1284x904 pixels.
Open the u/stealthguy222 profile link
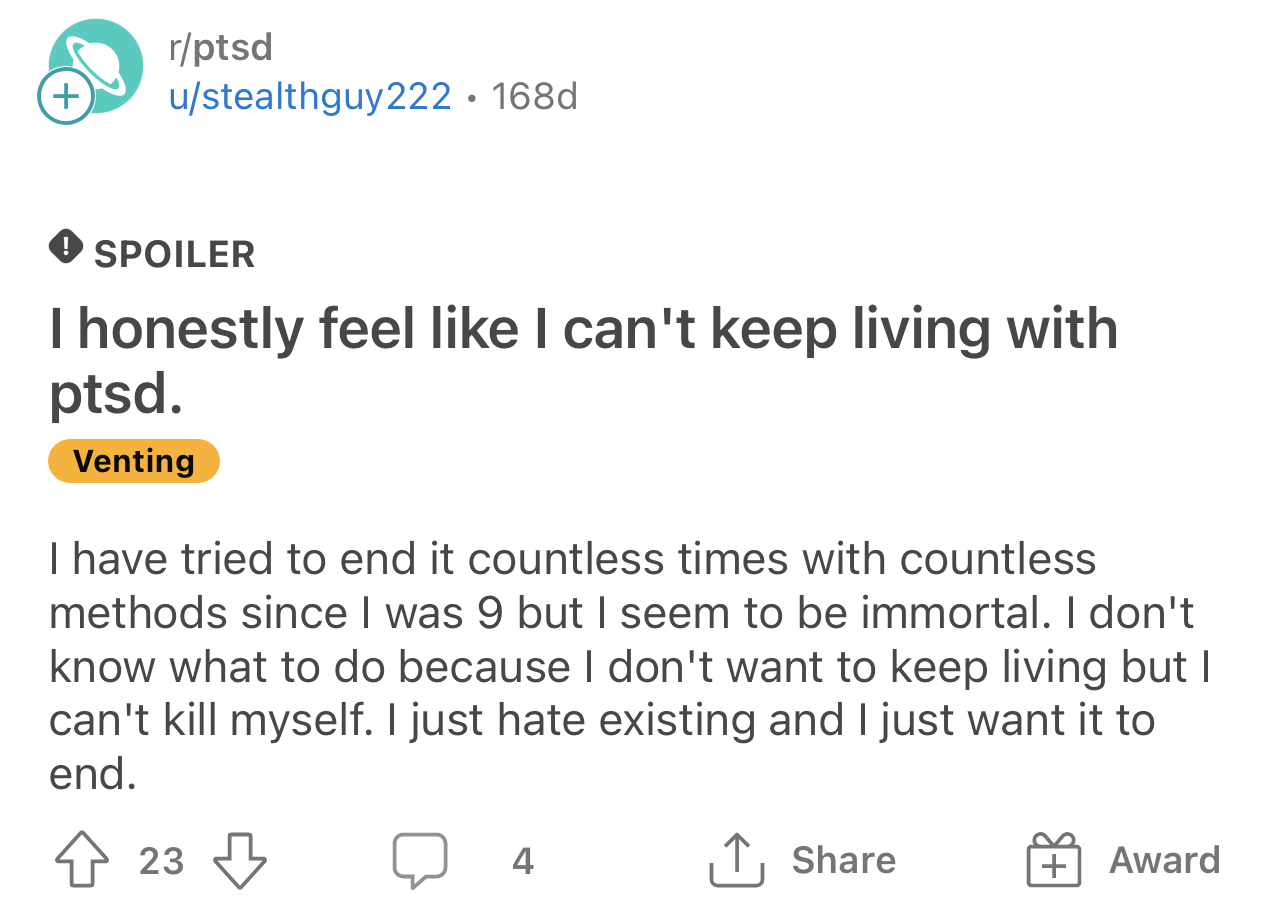point(310,96)
